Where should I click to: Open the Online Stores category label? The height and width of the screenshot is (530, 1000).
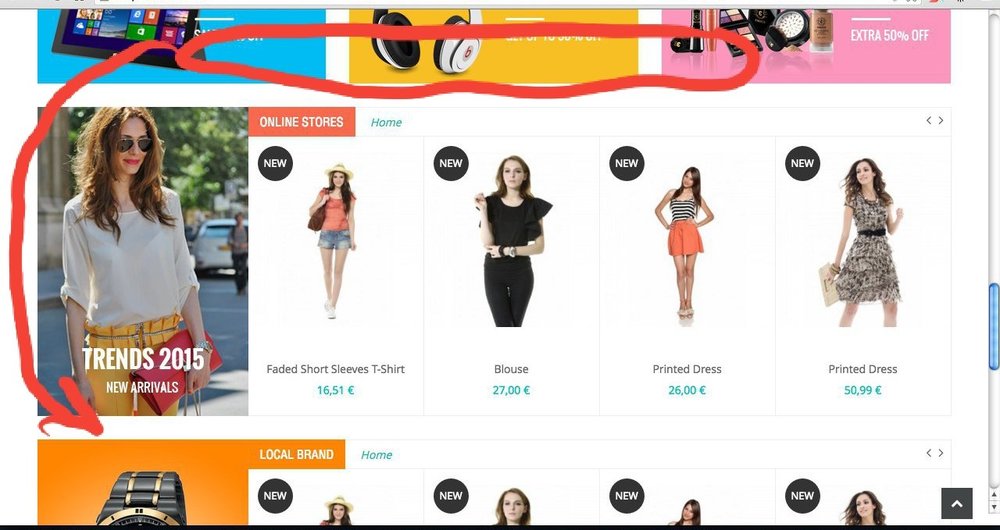302,122
